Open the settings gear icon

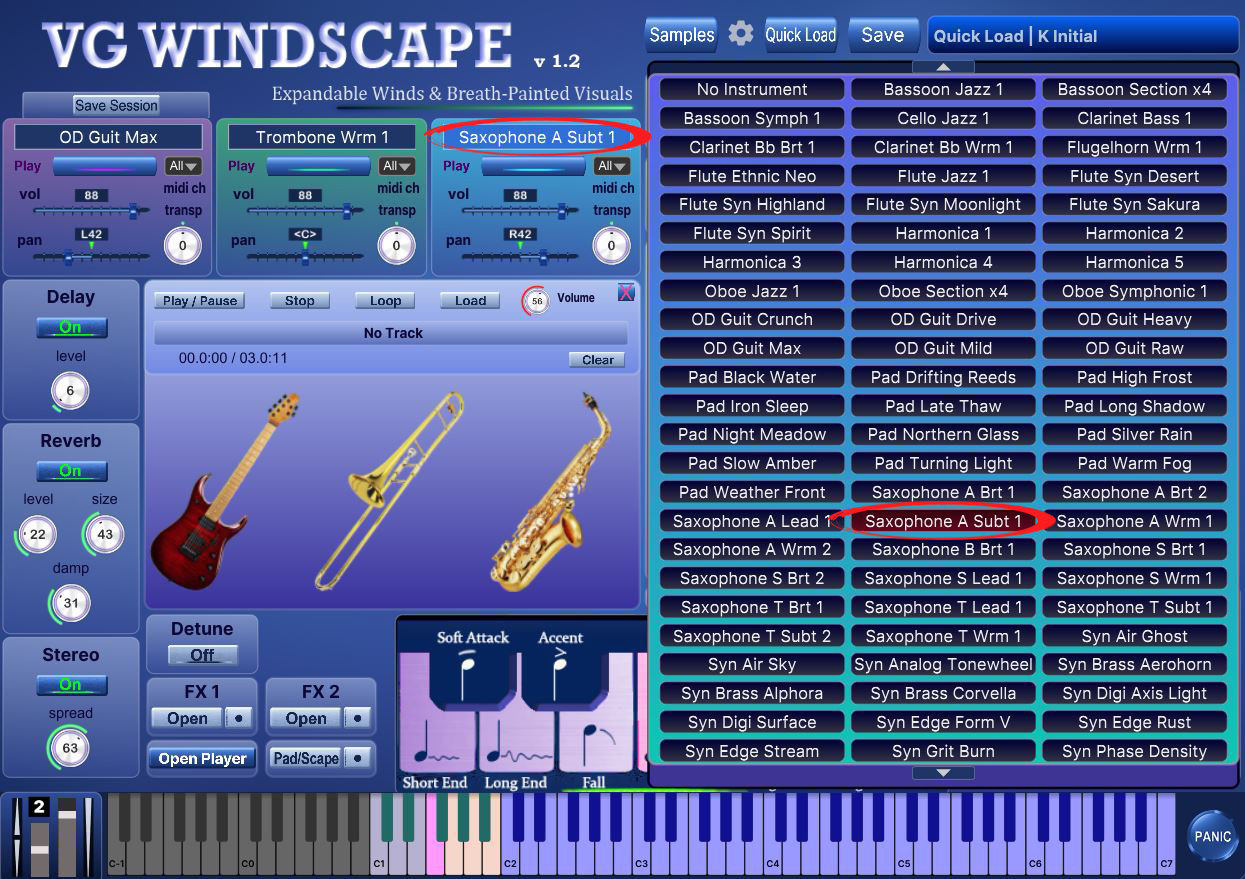coord(741,34)
